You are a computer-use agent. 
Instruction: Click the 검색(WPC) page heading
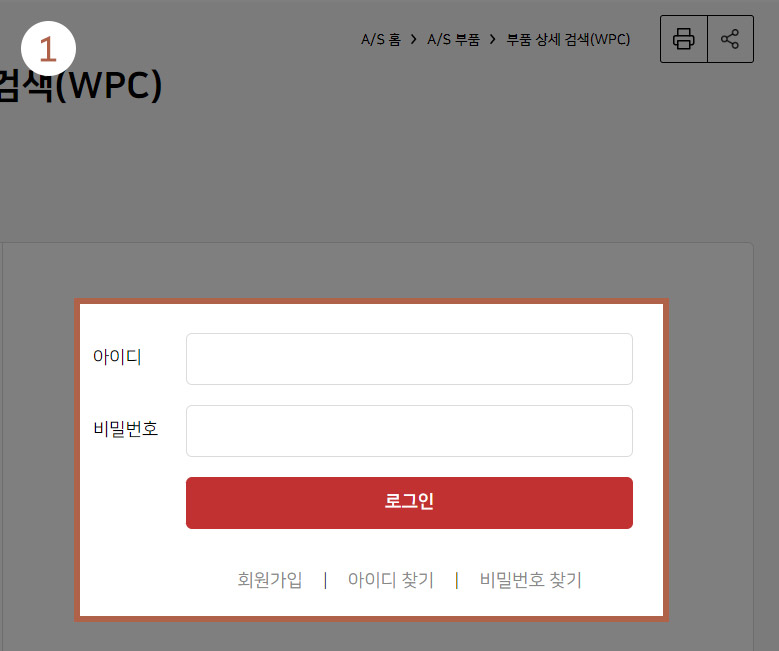pos(81,85)
